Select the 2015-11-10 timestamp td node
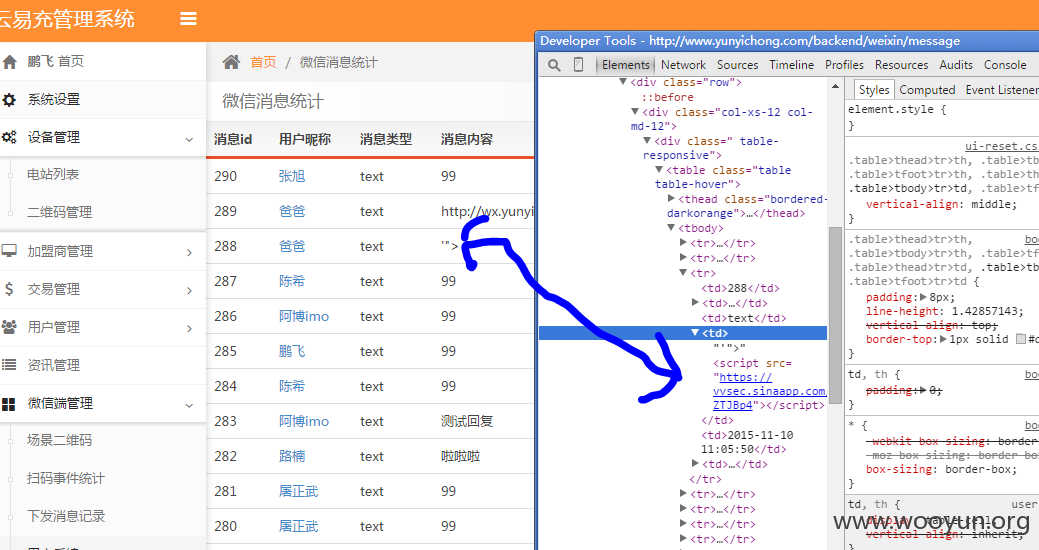The height and width of the screenshot is (550, 1039). (747, 442)
